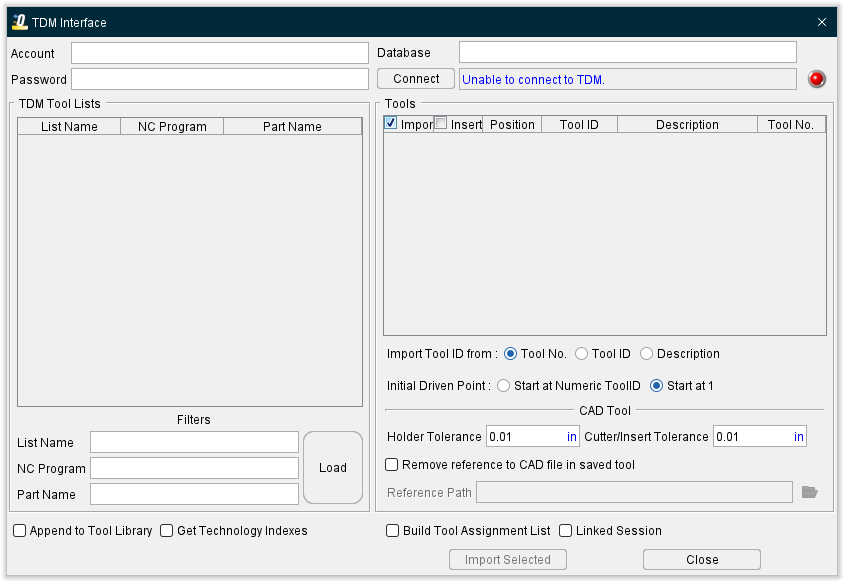This screenshot has width=844, height=582.
Task: Click the Close button at bottom
Action: (x=702, y=559)
